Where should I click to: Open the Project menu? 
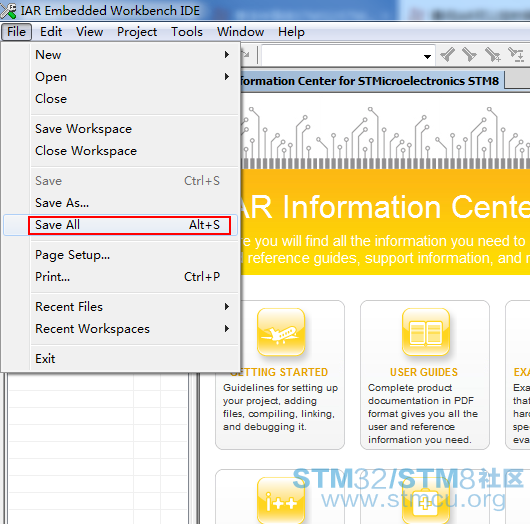coord(137,32)
